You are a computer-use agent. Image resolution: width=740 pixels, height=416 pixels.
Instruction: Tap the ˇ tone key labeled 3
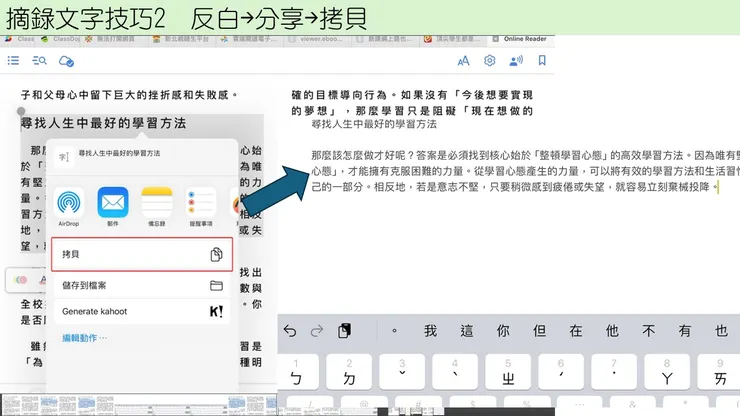[402, 372]
